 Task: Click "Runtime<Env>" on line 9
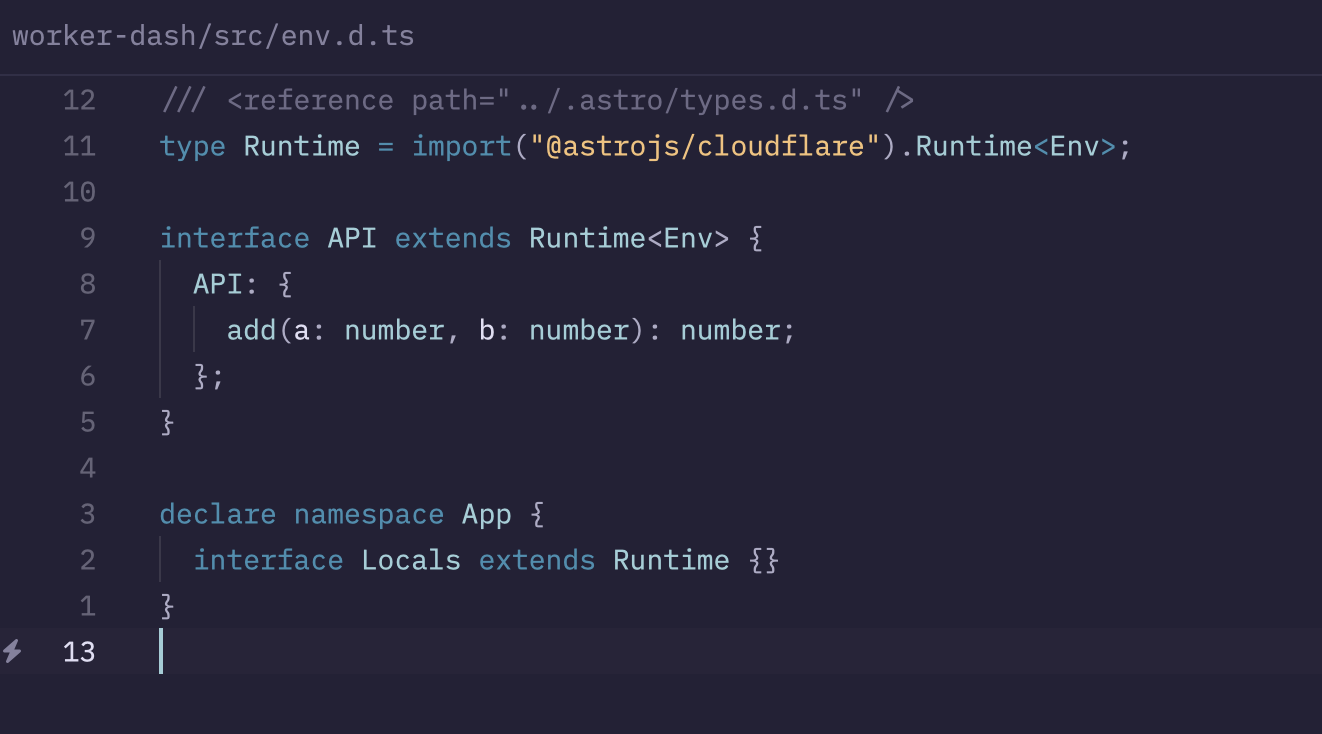tap(634, 238)
